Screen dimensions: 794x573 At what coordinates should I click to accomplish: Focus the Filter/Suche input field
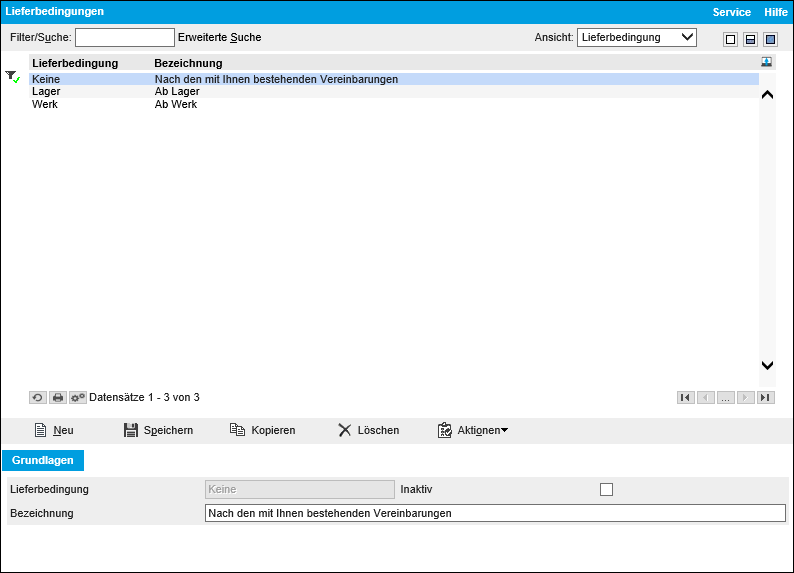(x=125, y=37)
